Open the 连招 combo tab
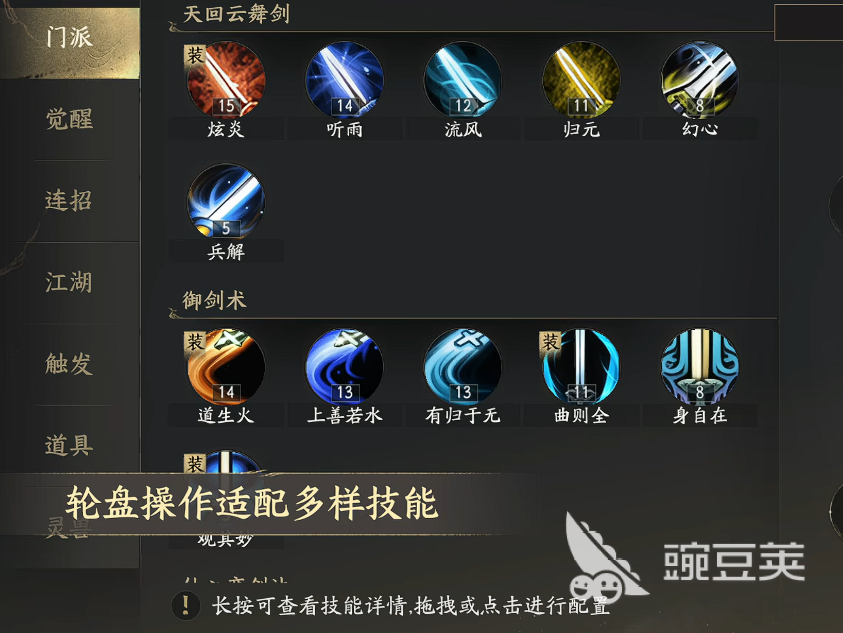Viewport: 843px width, 633px height. [x=70, y=201]
